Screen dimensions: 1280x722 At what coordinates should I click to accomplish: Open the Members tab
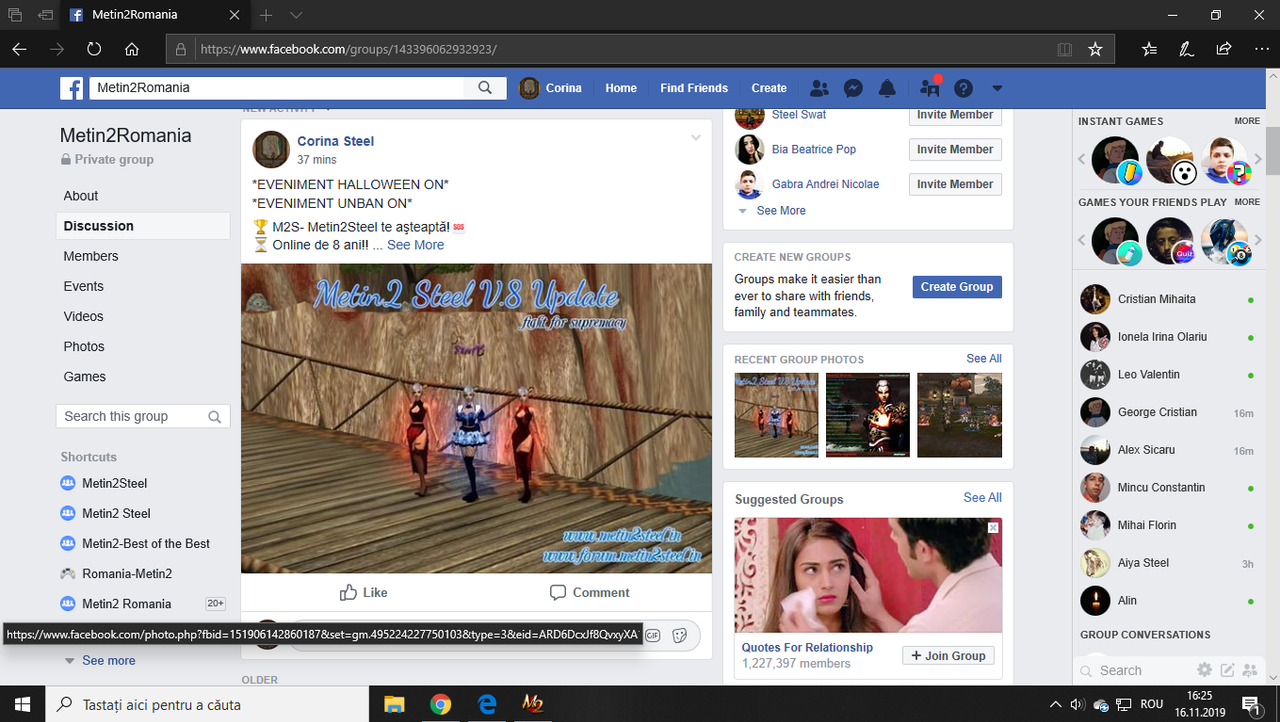pyautogui.click(x=91, y=256)
